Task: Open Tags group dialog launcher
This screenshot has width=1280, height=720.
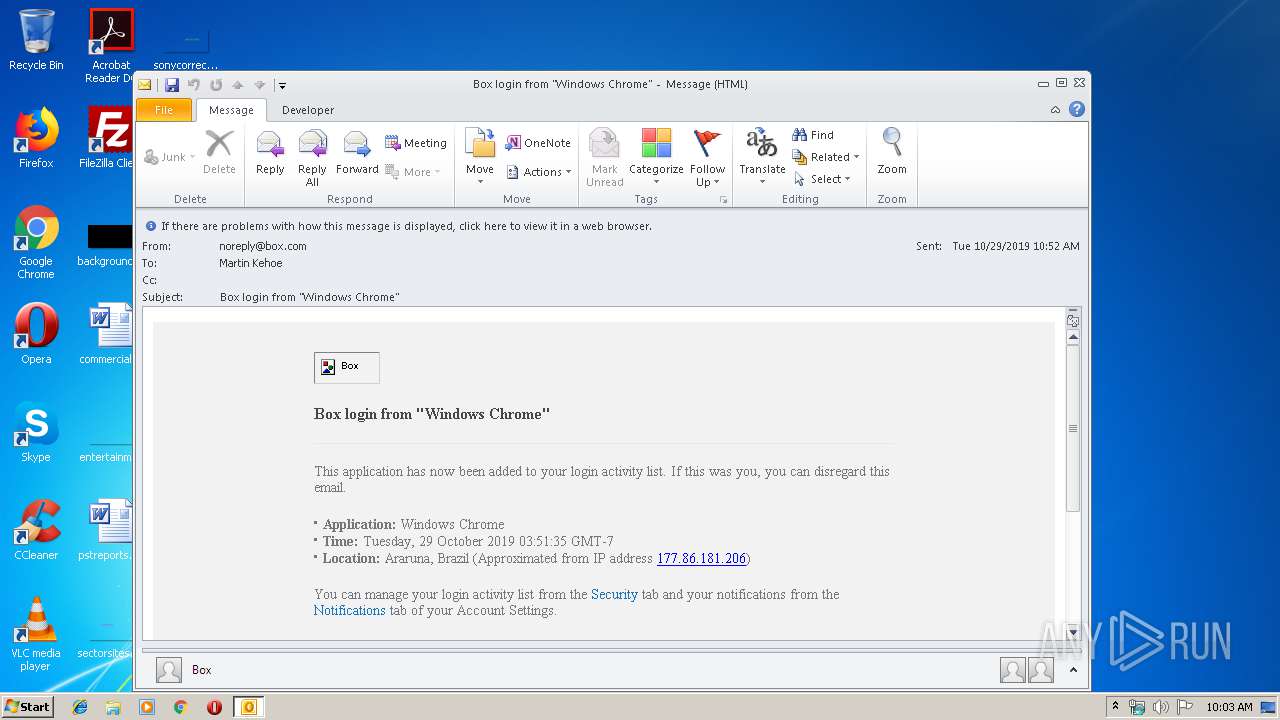Action: 723,200
